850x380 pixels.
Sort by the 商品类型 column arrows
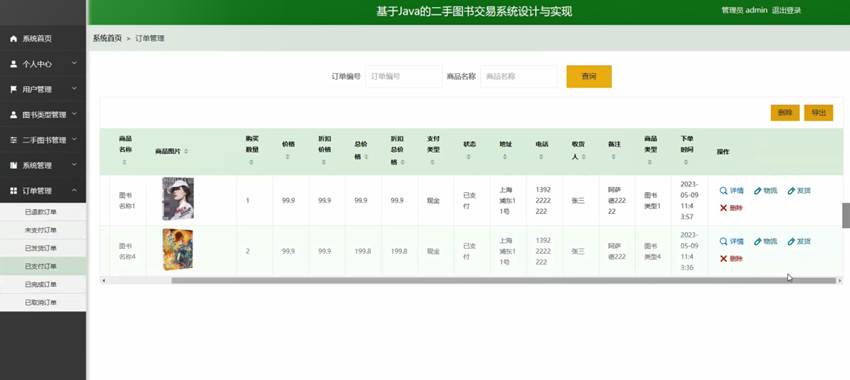[650, 162]
